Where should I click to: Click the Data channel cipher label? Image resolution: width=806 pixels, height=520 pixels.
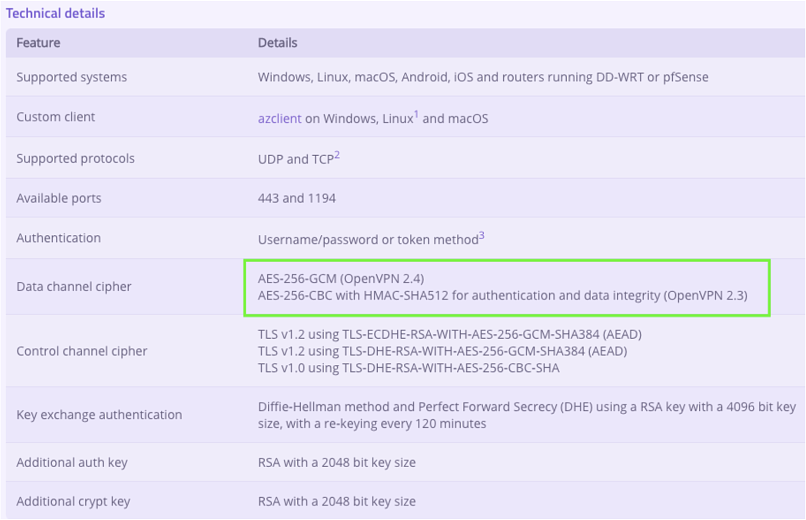tap(73, 286)
